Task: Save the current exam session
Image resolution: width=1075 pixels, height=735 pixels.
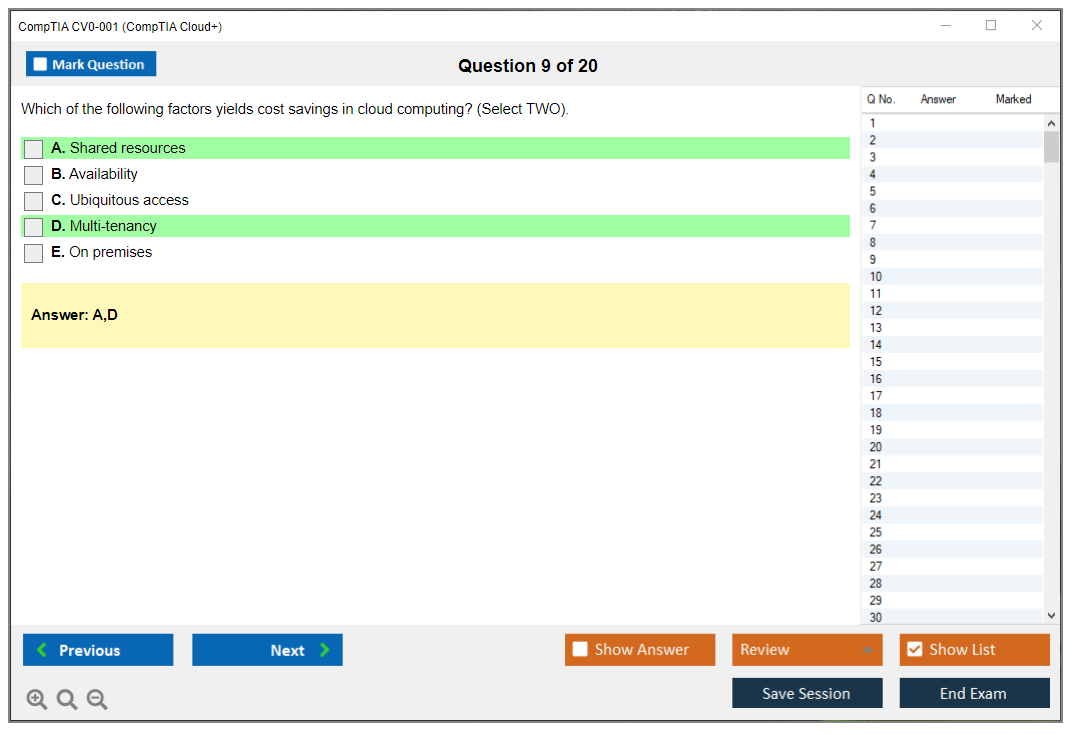Action: [806, 693]
